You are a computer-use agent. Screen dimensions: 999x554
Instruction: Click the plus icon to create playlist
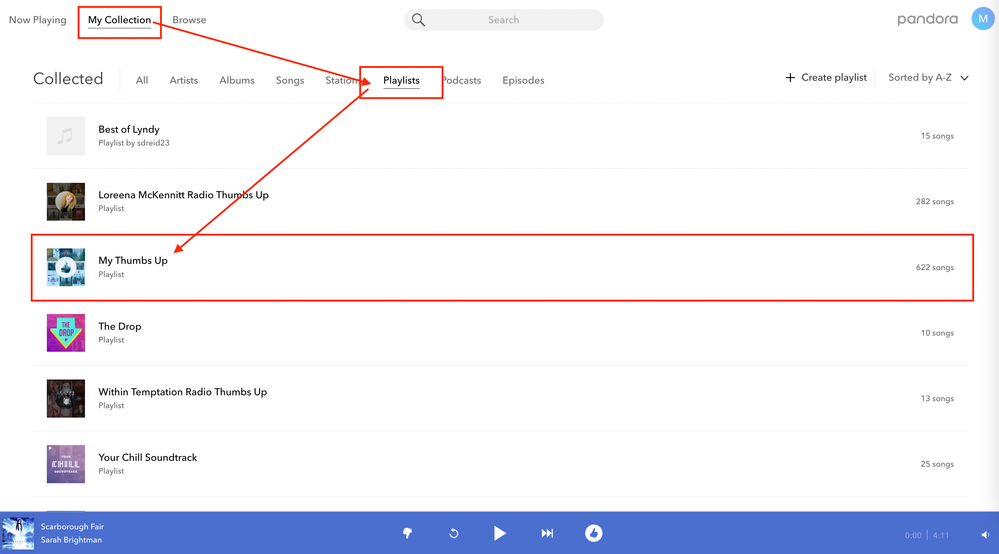click(790, 78)
